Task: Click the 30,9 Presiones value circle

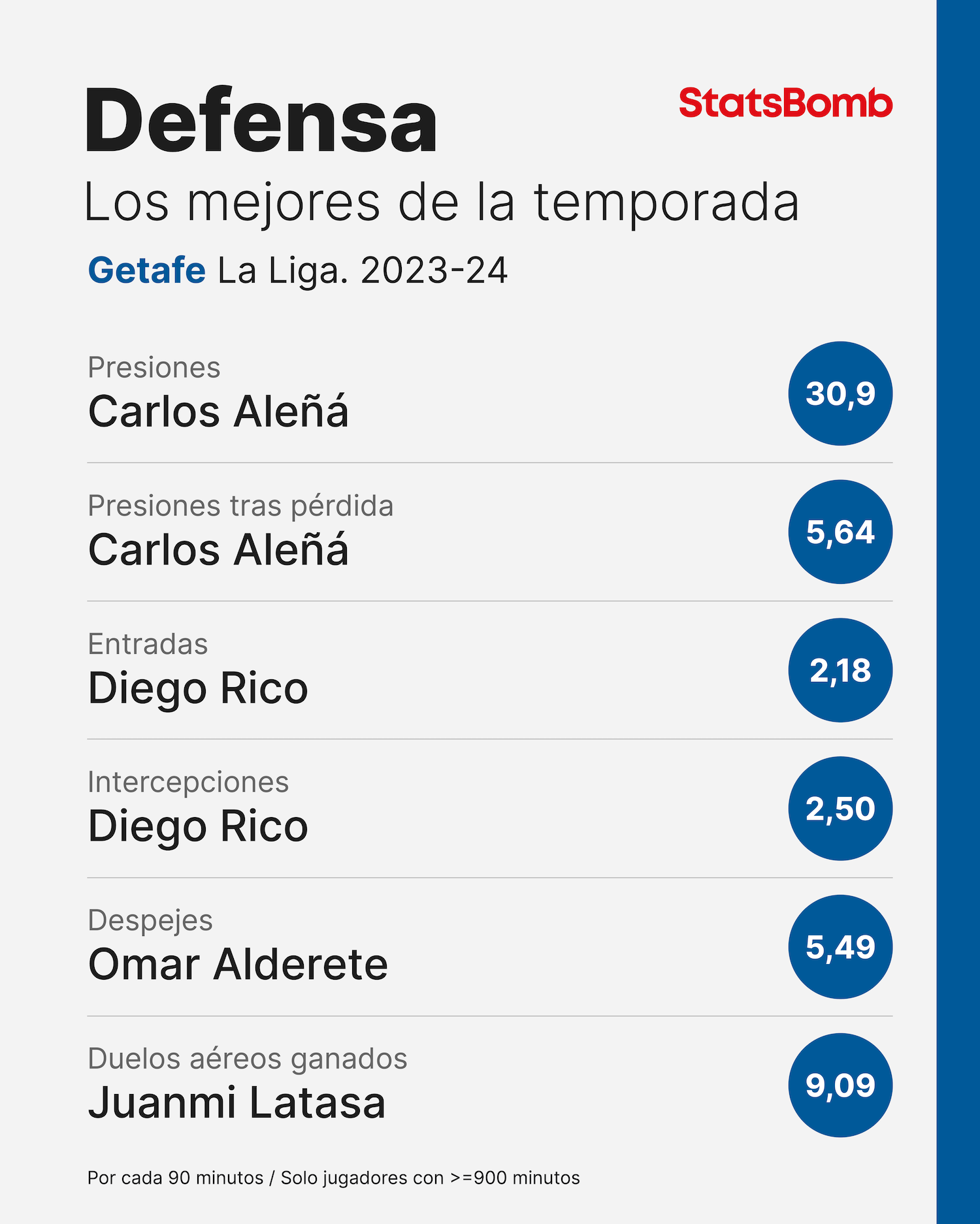Action: tap(840, 393)
